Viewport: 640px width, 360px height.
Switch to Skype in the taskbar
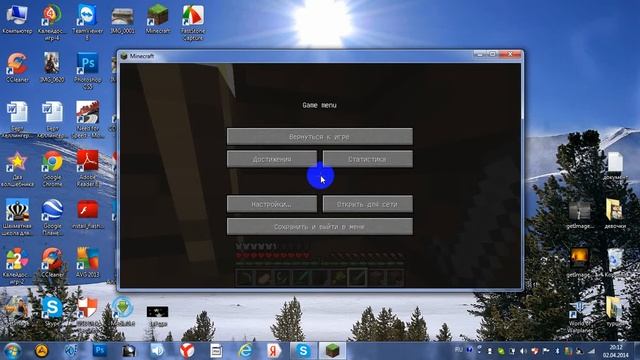point(303,351)
